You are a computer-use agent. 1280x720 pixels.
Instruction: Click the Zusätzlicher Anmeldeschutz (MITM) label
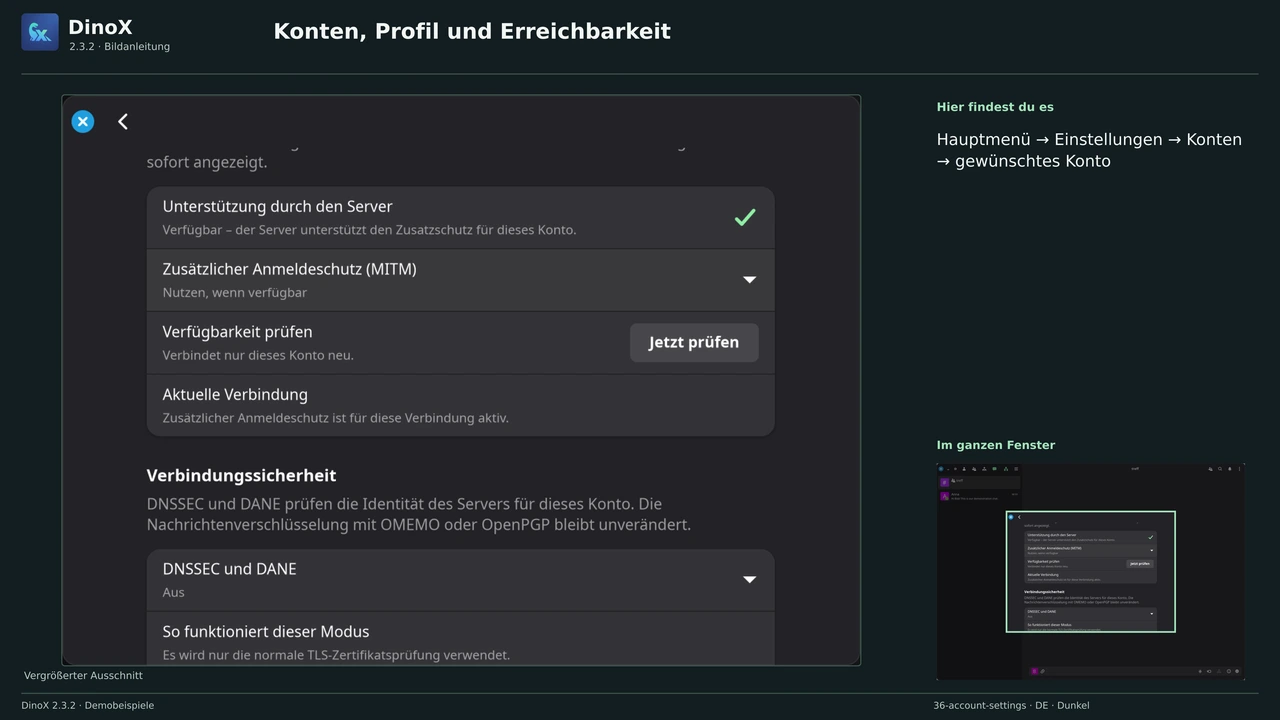289,269
